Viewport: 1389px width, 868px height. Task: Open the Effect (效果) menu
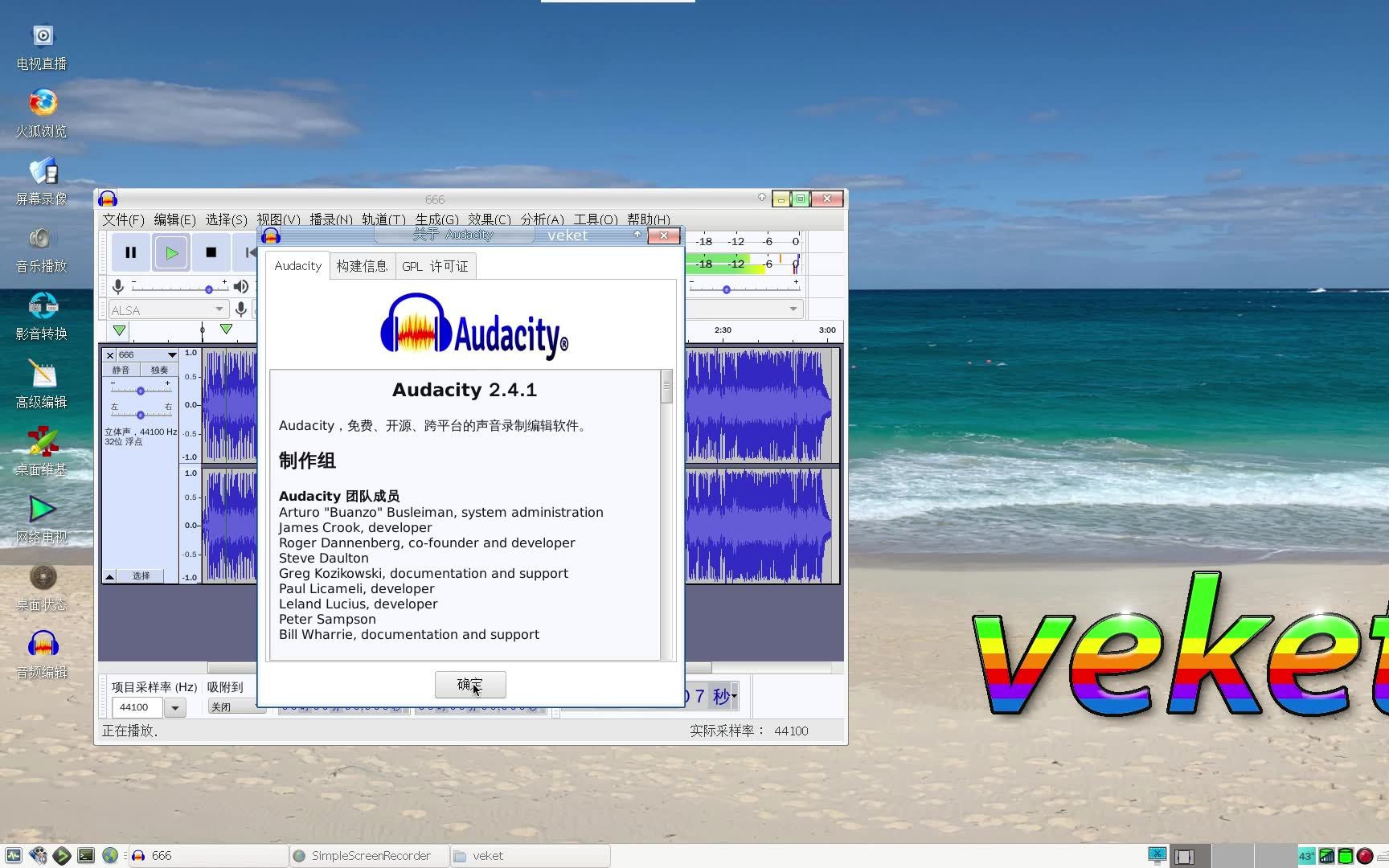point(490,219)
